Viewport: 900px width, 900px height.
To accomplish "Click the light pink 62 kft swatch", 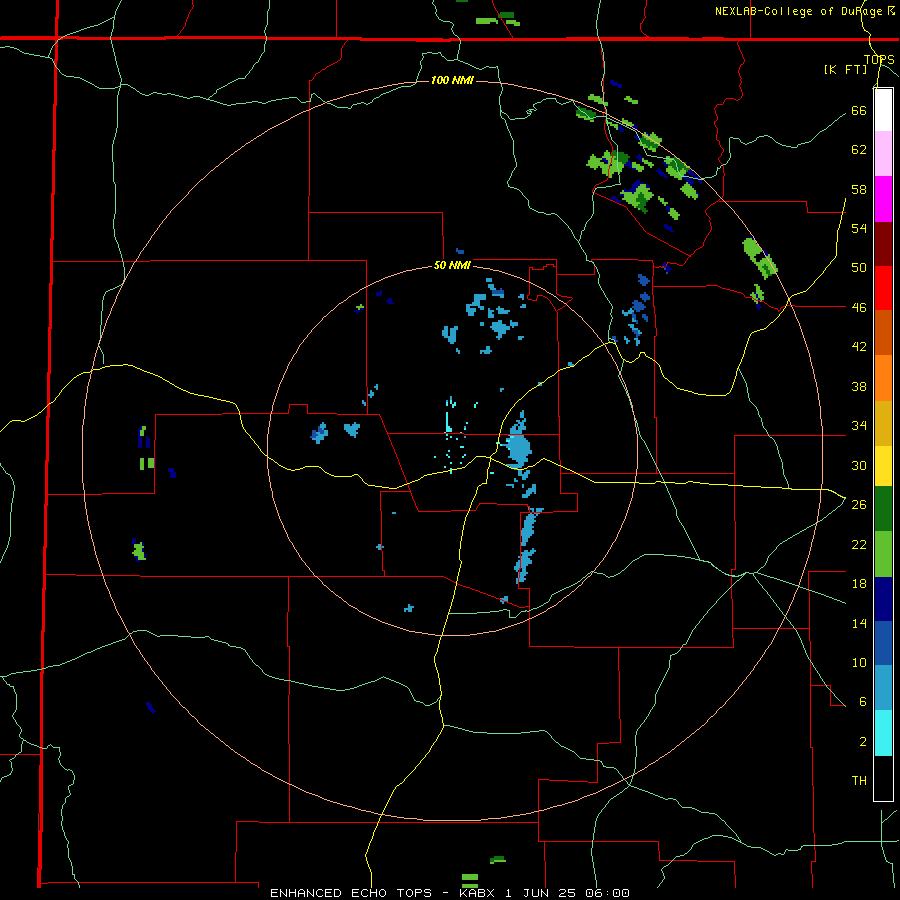I will (x=883, y=154).
